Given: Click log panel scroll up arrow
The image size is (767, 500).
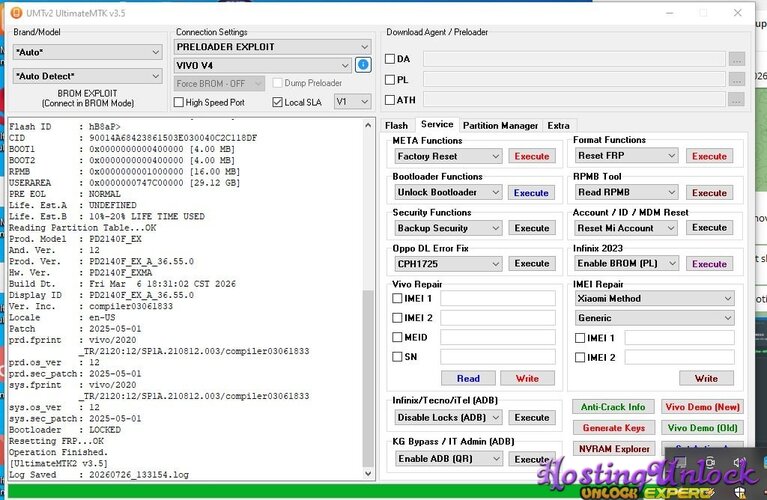Looking at the screenshot, I should pos(368,125).
